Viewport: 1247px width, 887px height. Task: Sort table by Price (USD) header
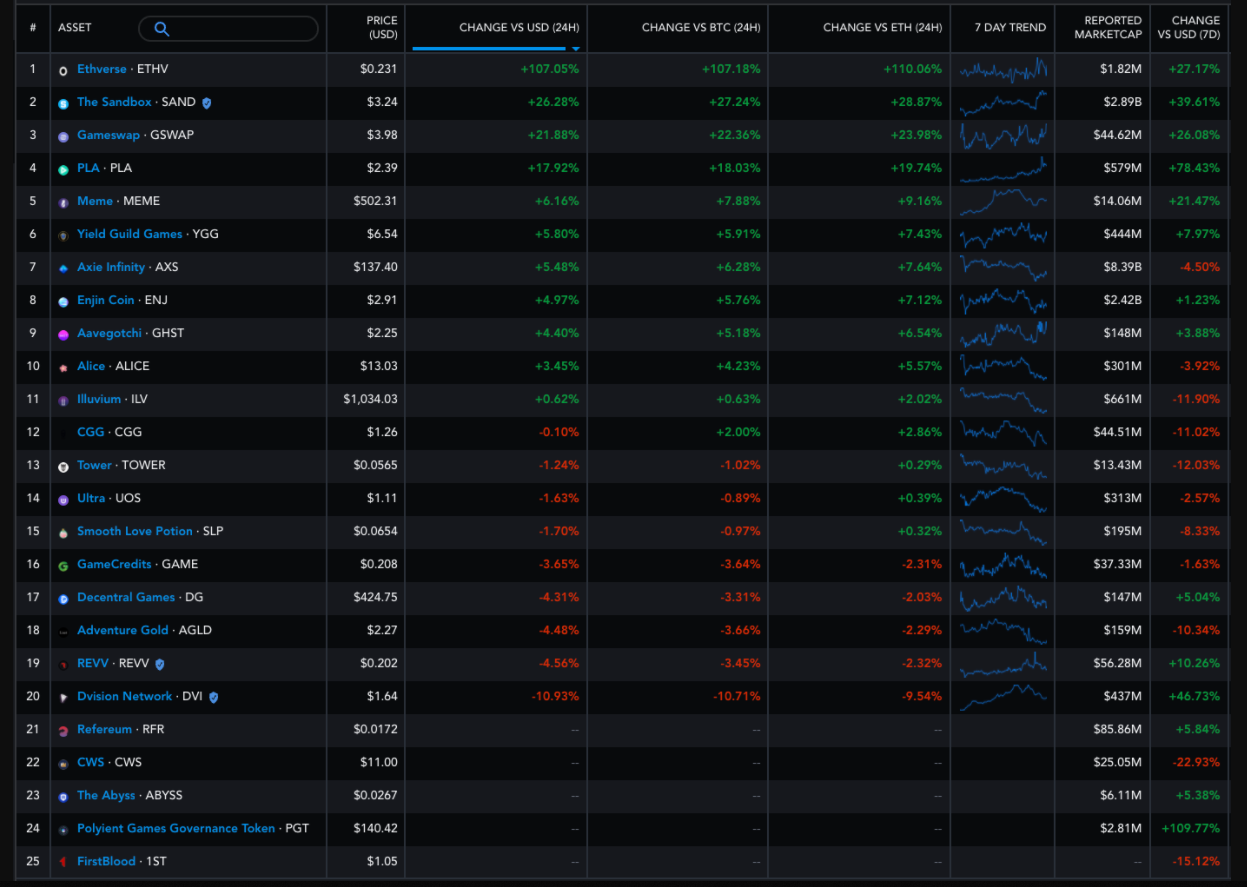[381, 28]
